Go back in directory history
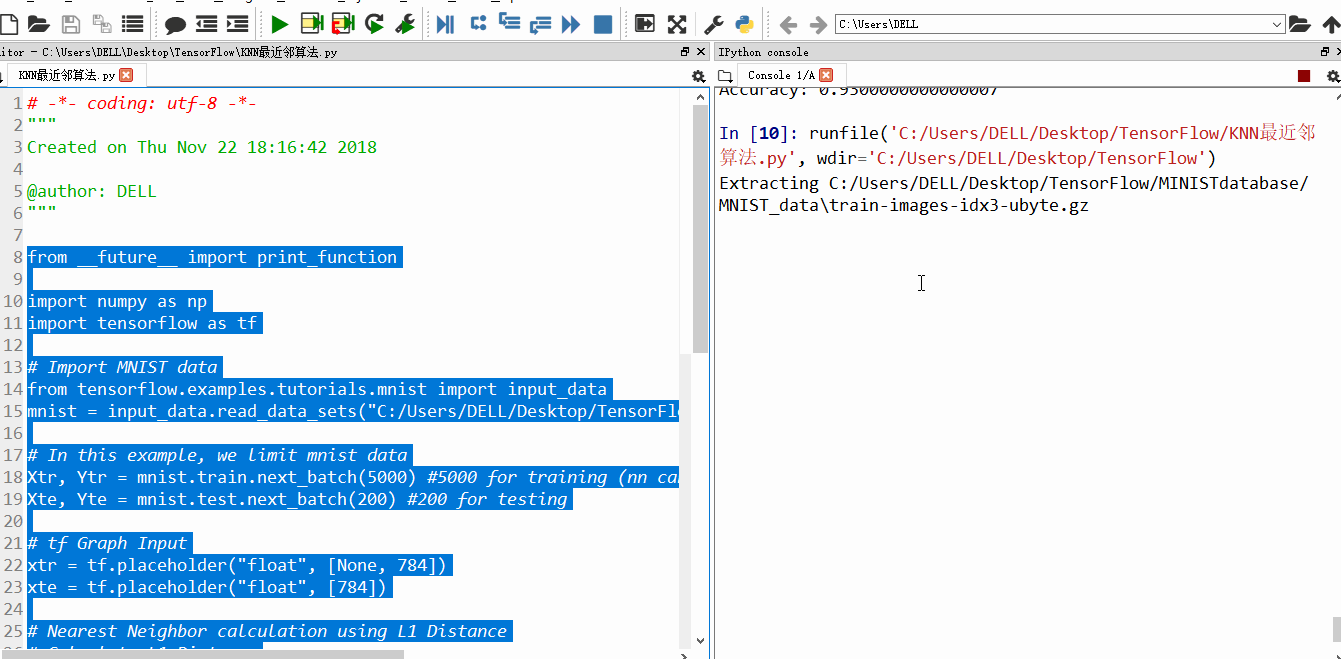Image resolution: width=1341 pixels, height=659 pixels. (x=787, y=24)
